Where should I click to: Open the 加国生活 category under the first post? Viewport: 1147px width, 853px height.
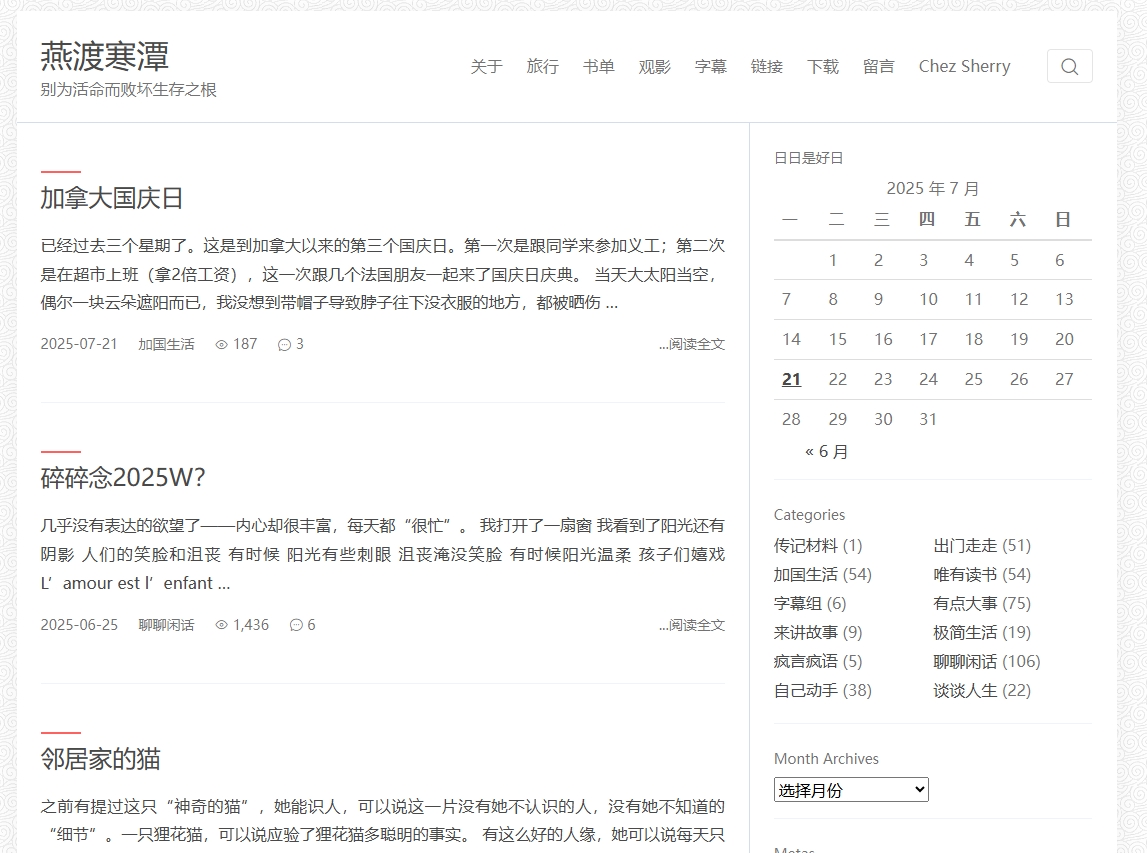pos(165,344)
